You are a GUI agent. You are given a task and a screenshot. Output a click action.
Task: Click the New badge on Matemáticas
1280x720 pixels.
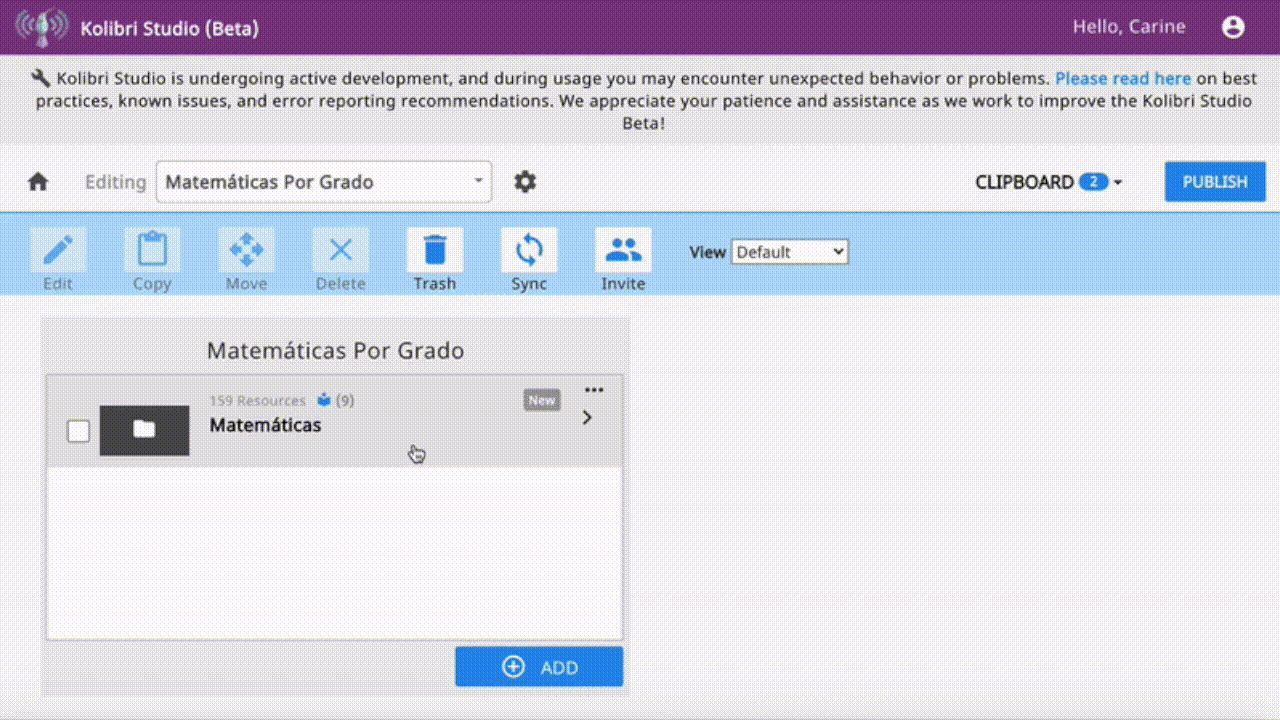pyautogui.click(x=542, y=400)
